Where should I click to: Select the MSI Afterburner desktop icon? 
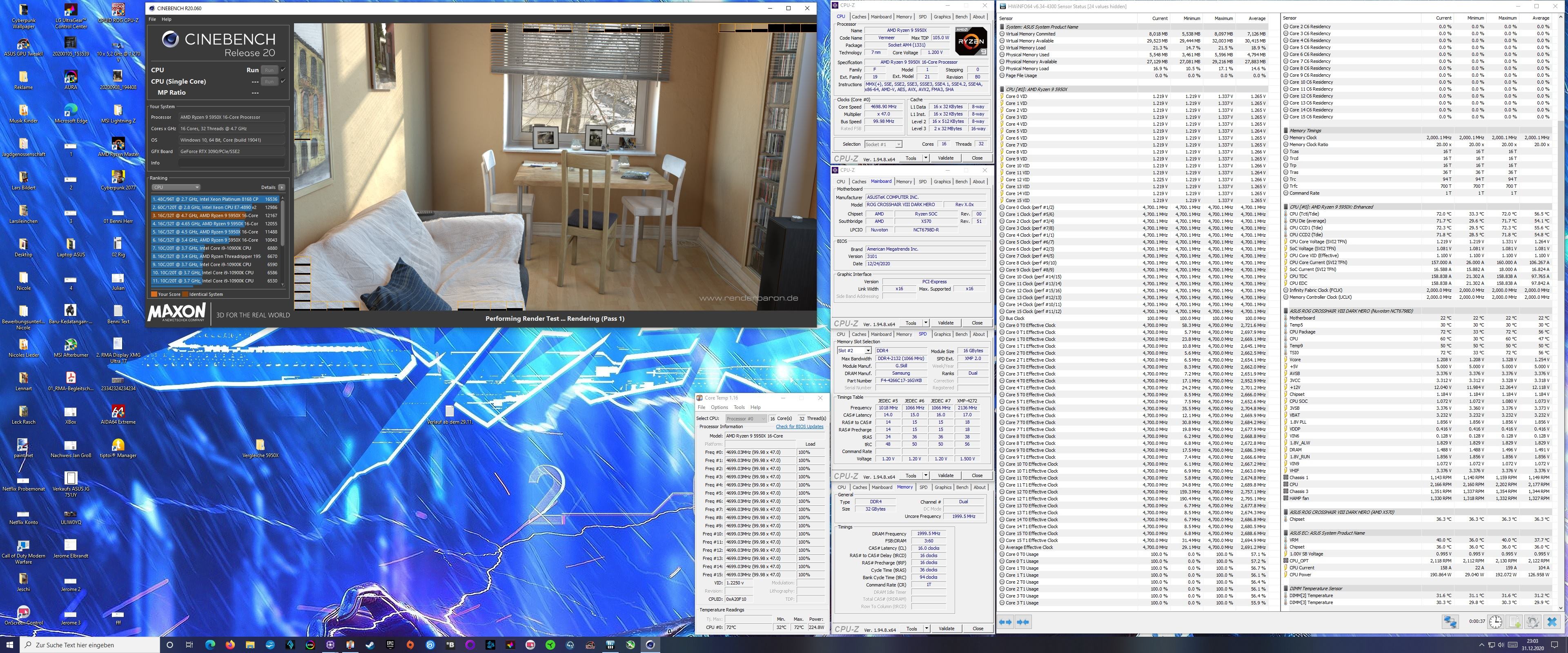[71, 347]
